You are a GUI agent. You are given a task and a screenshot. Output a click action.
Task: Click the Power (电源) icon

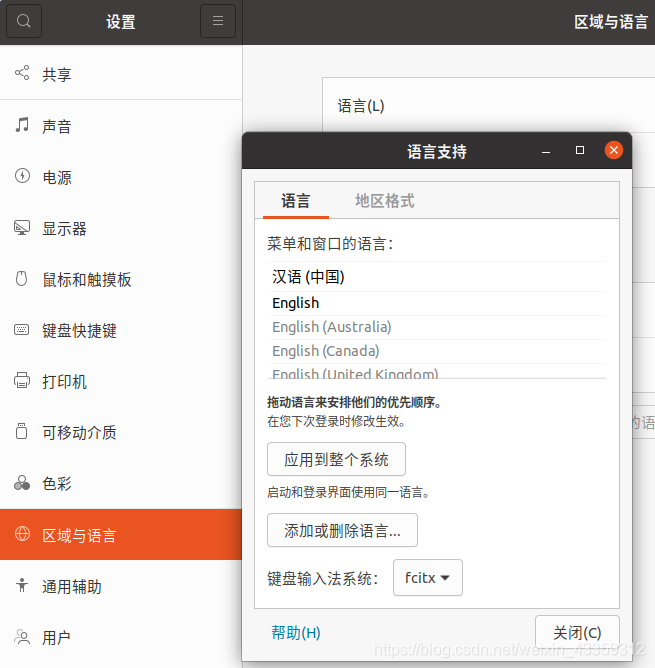(x=22, y=177)
